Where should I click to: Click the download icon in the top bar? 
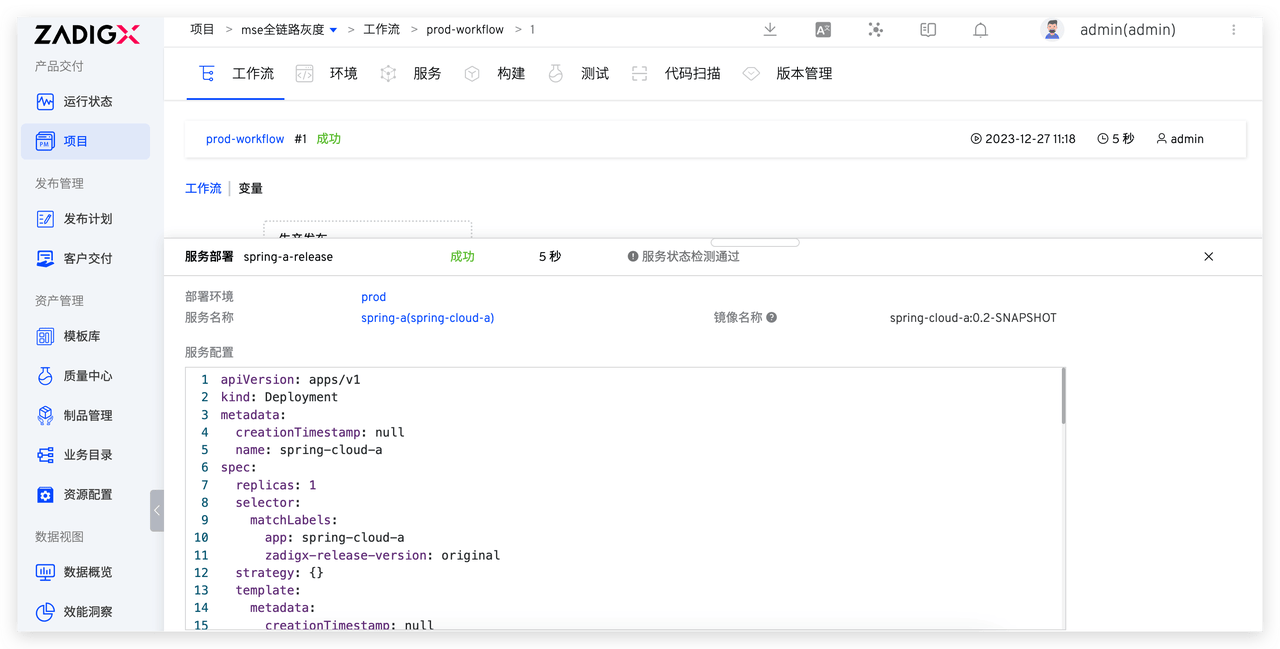(770, 30)
